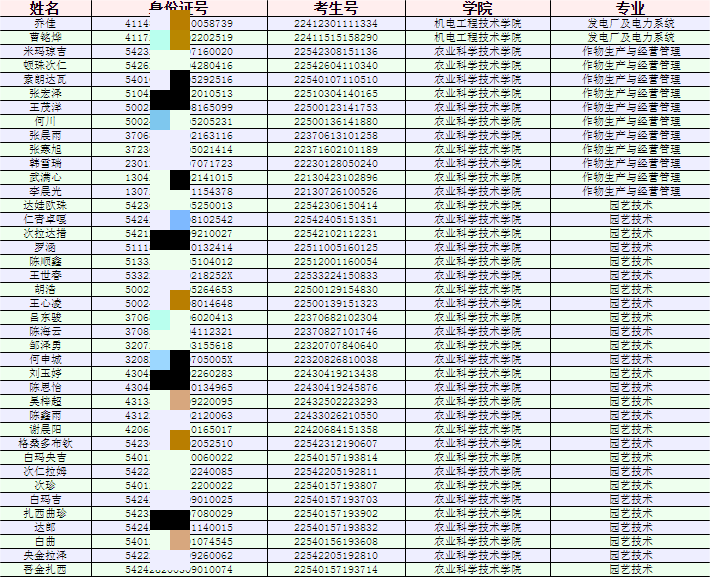710x579 pixels.
Task: Select the name cell 乔佳
Action: point(45,22)
